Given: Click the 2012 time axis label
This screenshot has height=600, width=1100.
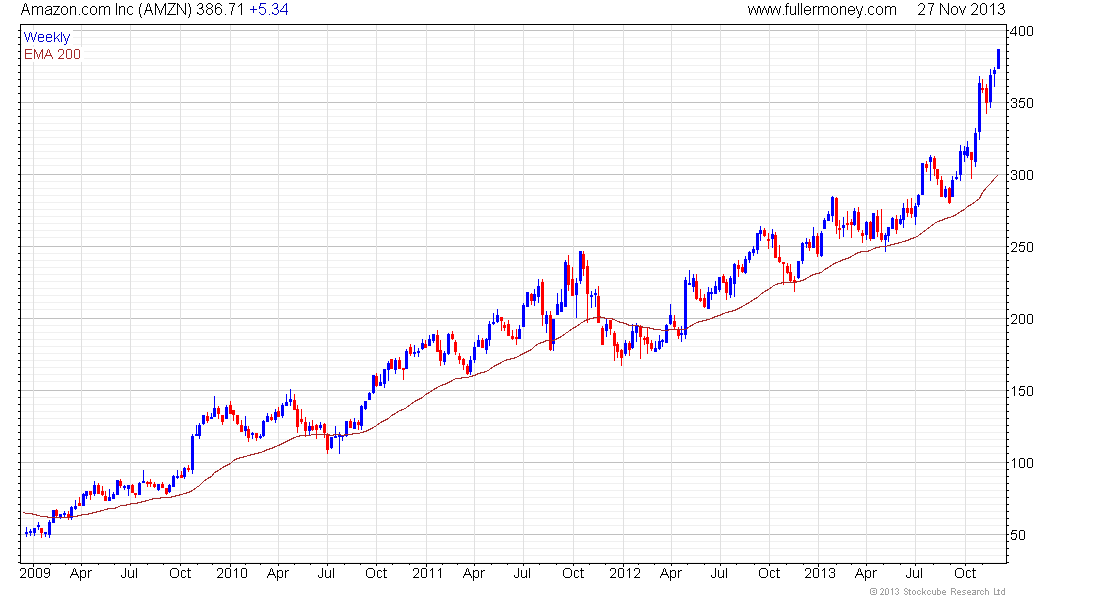Looking at the screenshot, I should (x=624, y=573).
